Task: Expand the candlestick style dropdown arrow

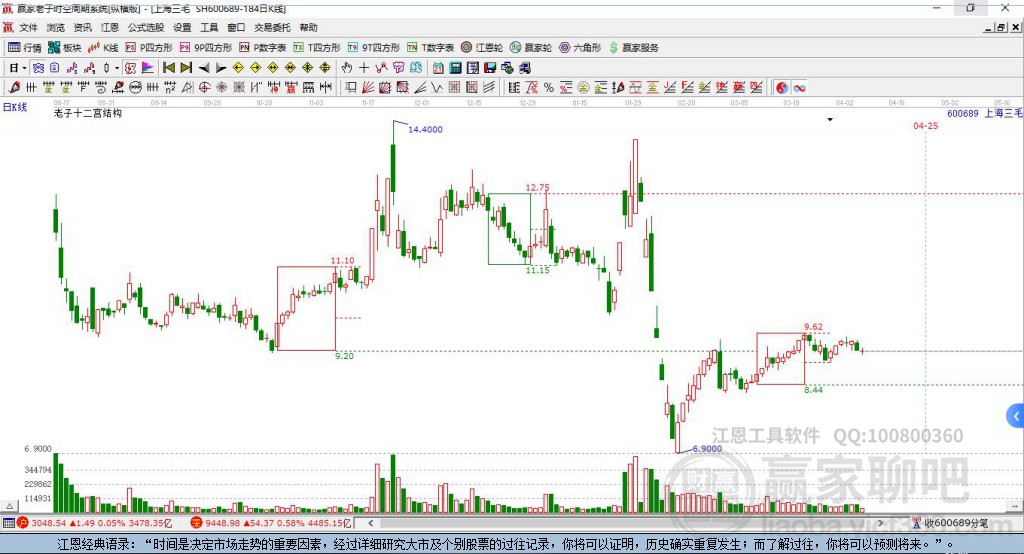Action: pyautogui.click(x=116, y=68)
